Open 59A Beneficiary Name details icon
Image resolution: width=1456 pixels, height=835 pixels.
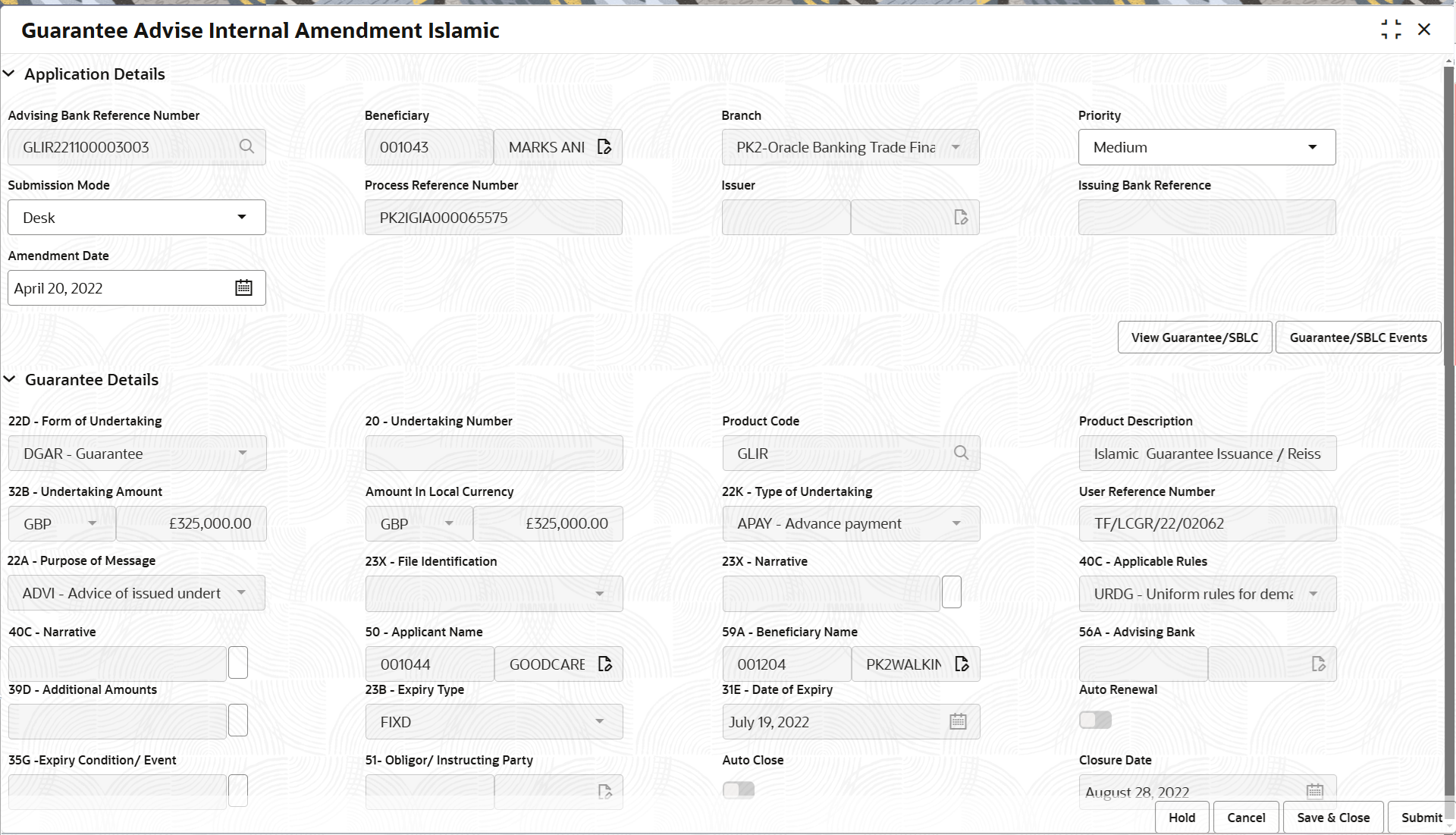[x=962, y=664]
